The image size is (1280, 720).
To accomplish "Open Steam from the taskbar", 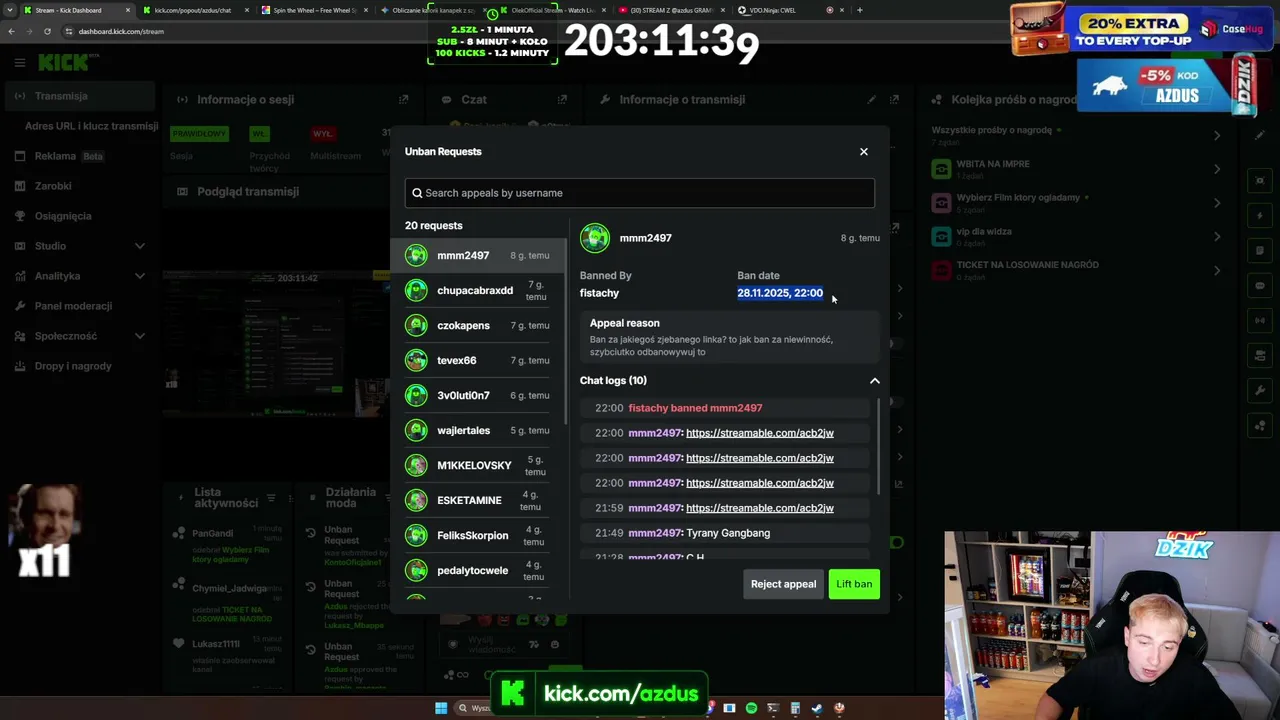I will (x=817, y=708).
